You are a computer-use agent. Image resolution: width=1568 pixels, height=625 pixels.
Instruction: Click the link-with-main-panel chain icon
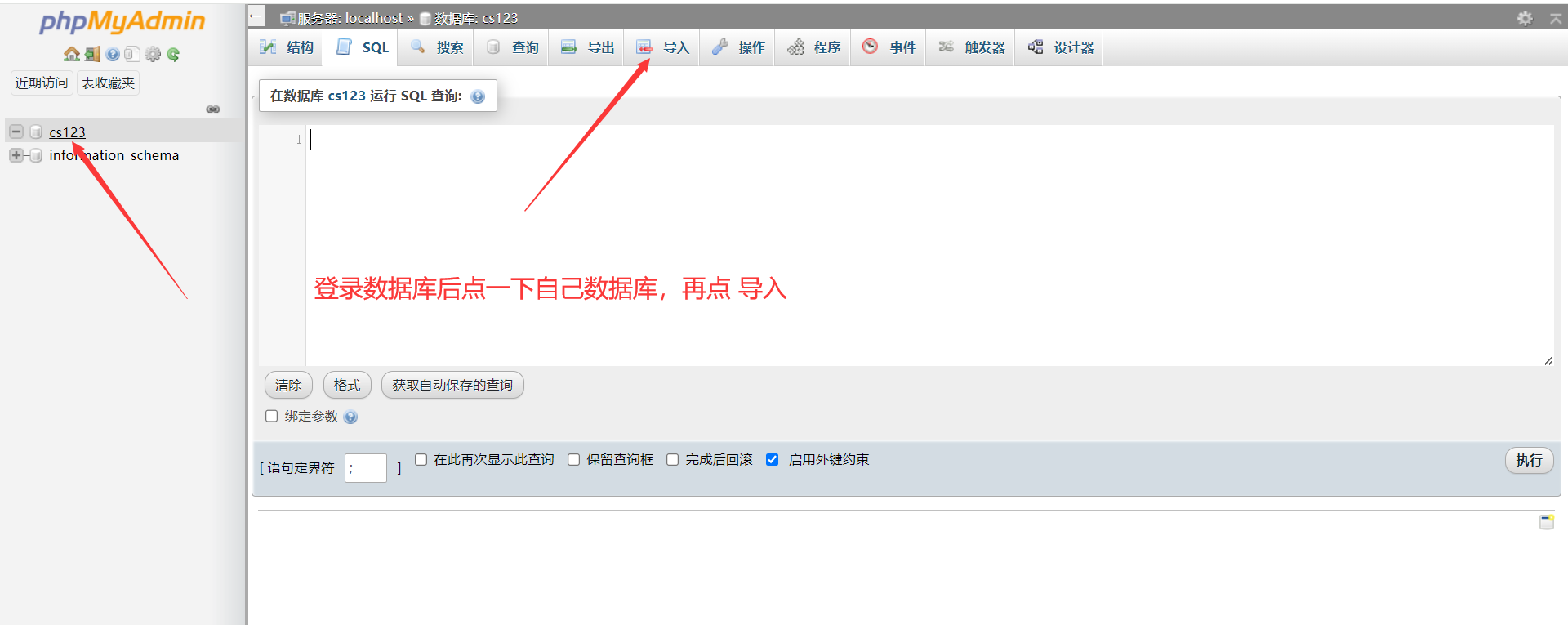coord(213,109)
